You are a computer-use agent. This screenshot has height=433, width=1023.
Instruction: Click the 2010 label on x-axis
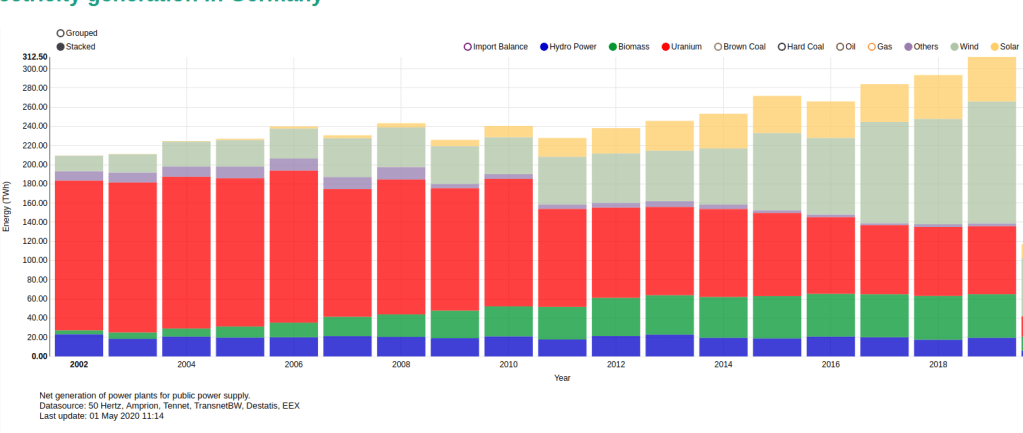point(508,364)
